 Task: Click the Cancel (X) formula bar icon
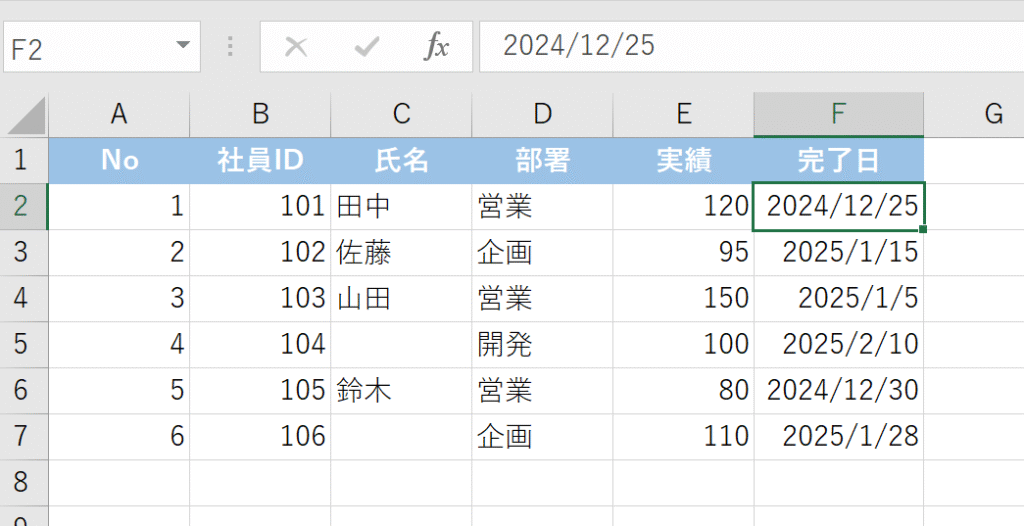pyautogui.click(x=296, y=46)
